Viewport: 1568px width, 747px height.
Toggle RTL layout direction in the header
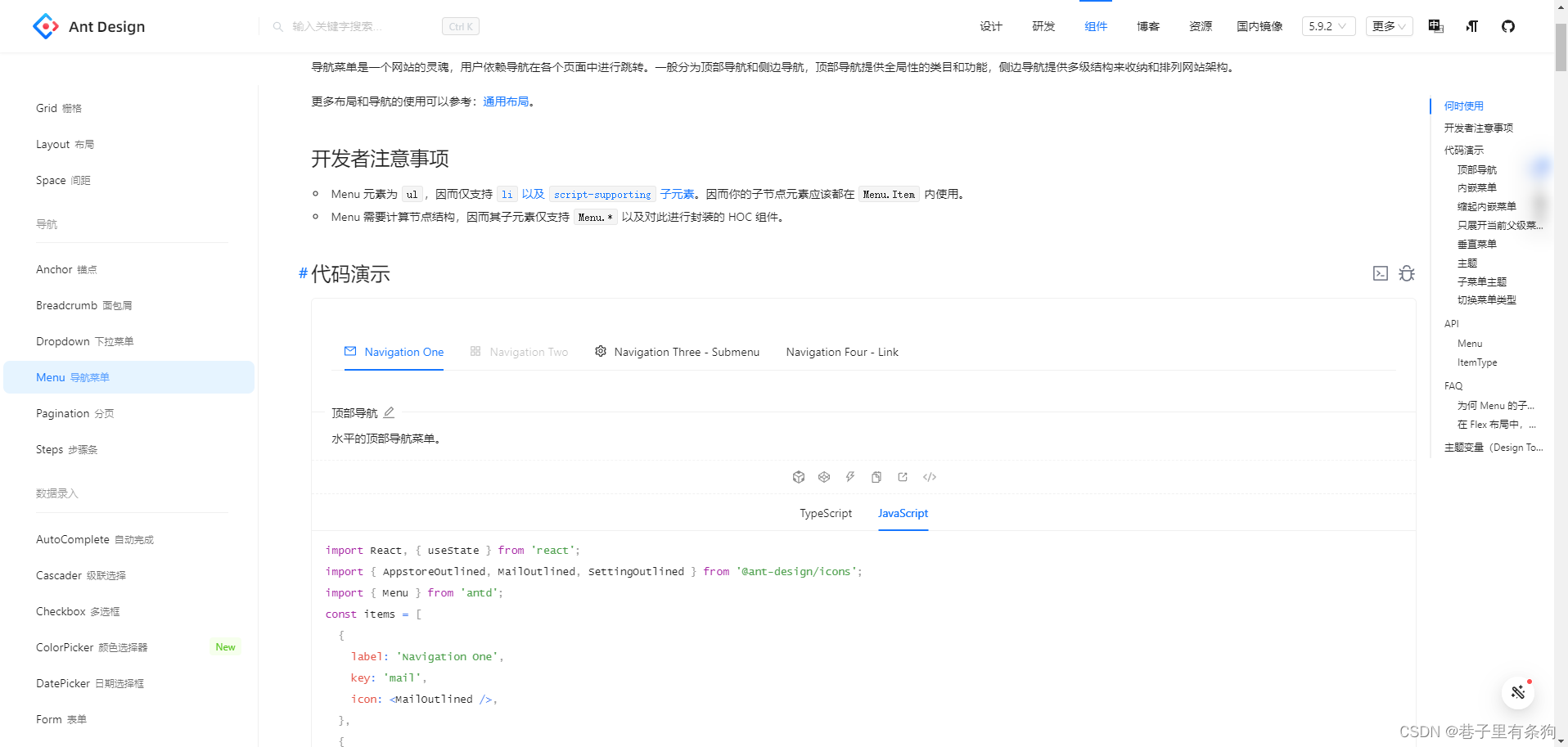click(1471, 26)
